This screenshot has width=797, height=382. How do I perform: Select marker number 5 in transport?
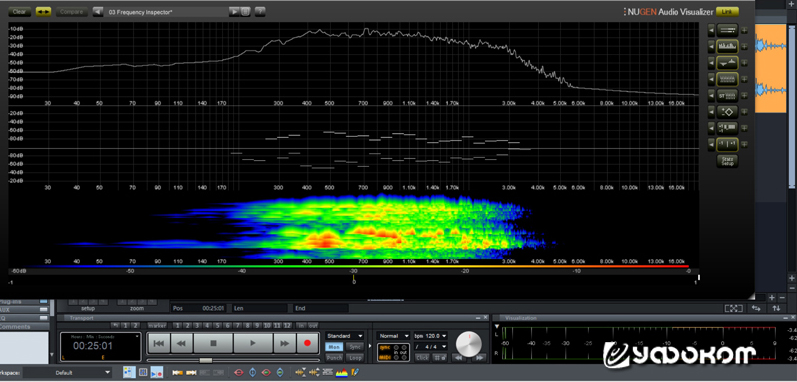(x=218, y=325)
